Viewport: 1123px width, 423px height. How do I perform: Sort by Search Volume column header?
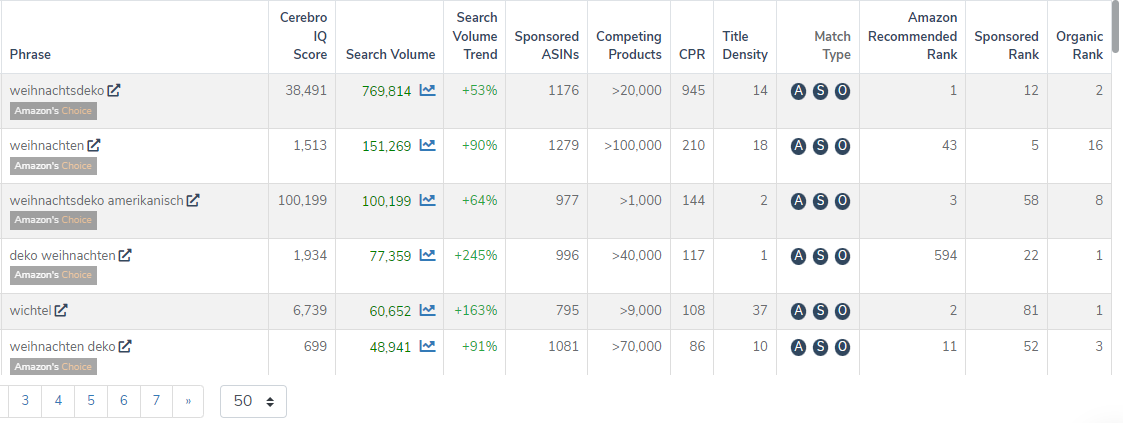[390, 54]
